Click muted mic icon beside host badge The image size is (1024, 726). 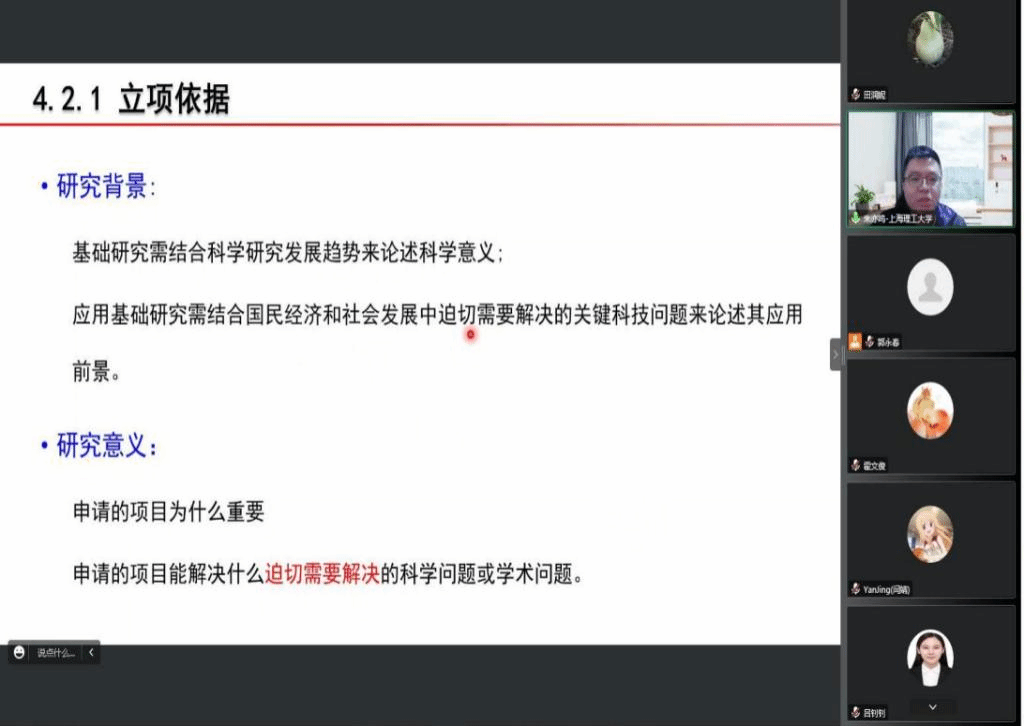point(869,342)
